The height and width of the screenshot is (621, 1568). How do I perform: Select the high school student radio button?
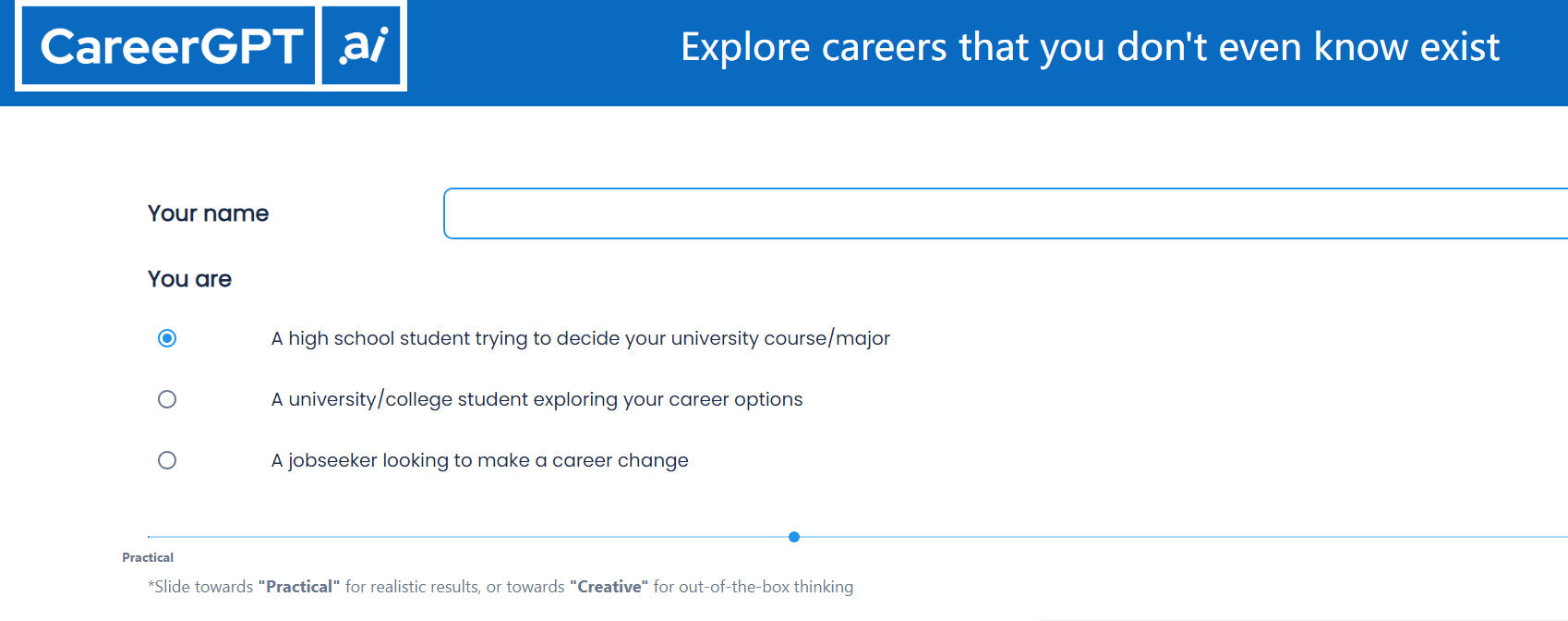(x=167, y=338)
